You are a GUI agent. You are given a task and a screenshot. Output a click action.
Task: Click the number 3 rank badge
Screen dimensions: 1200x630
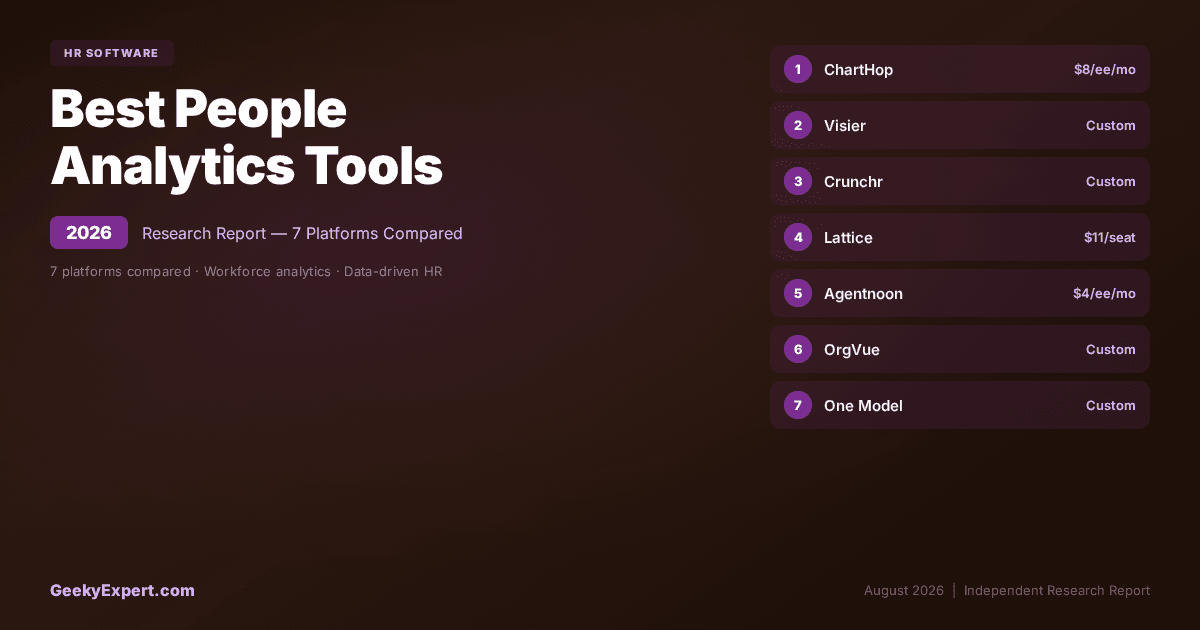point(798,181)
